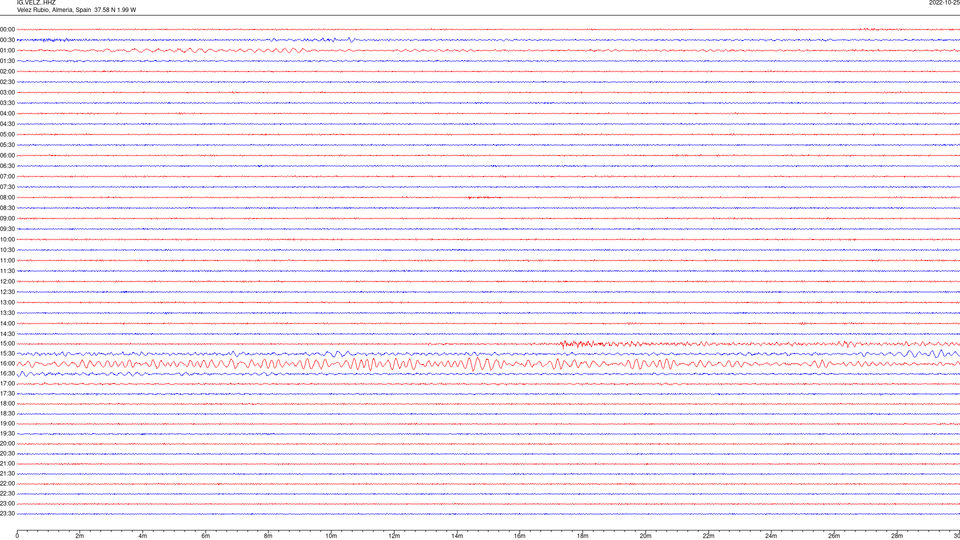Select the 15:00 row label
The image size is (960, 540).
(x=7, y=343)
